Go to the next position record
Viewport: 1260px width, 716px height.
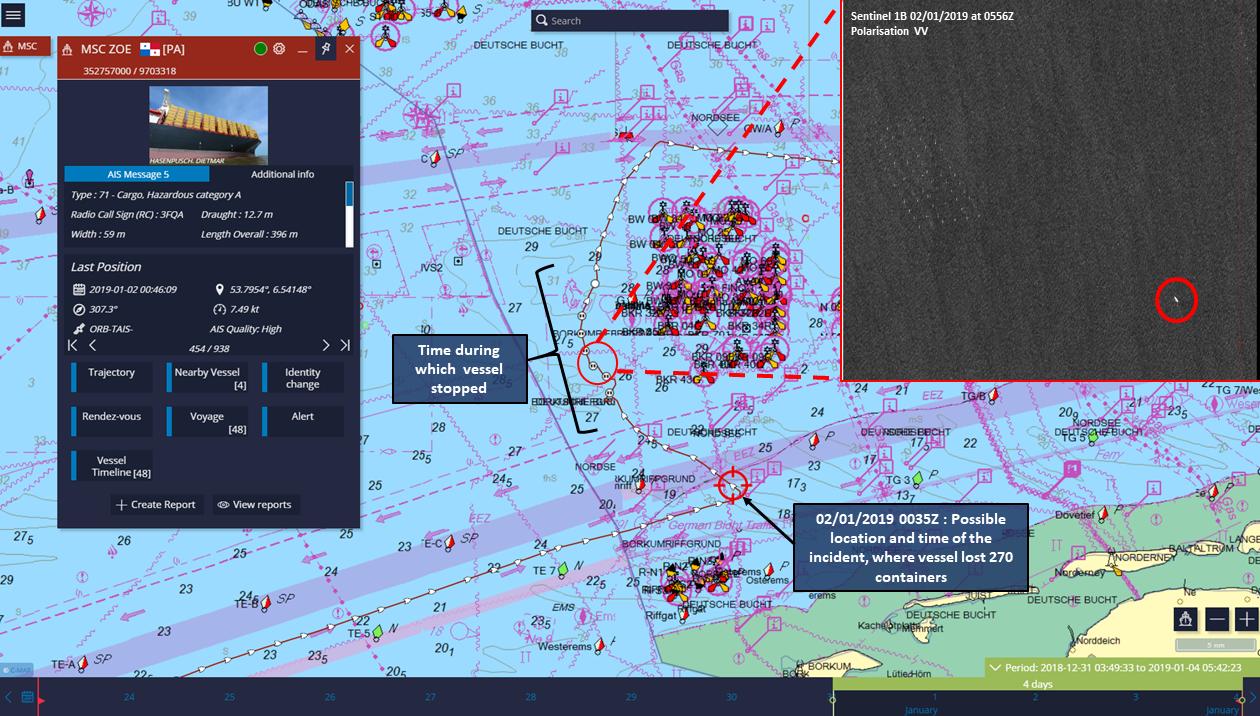click(325, 345)
